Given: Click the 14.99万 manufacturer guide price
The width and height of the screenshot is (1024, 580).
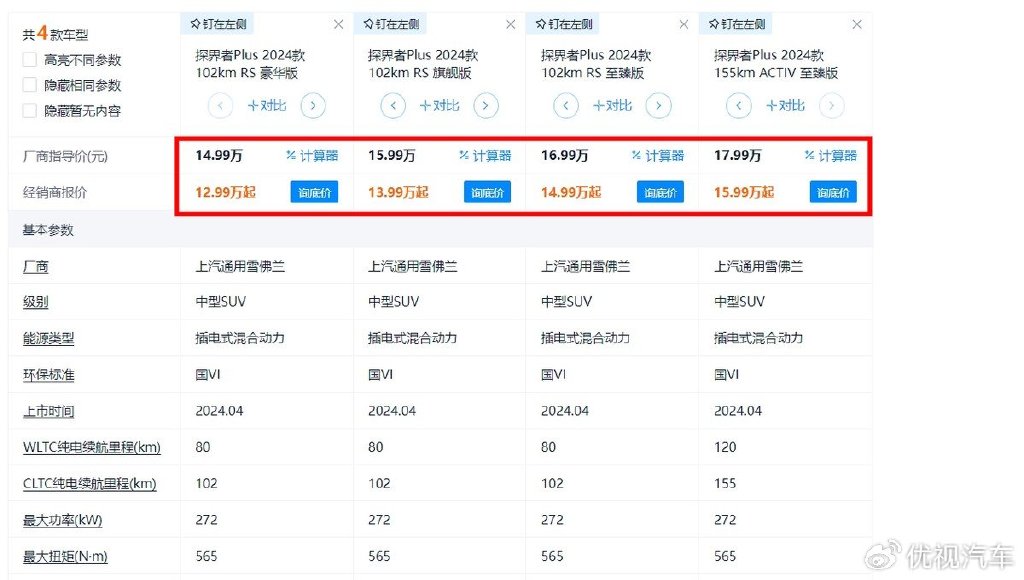Looking at the screenshot, I should point(219,155).
